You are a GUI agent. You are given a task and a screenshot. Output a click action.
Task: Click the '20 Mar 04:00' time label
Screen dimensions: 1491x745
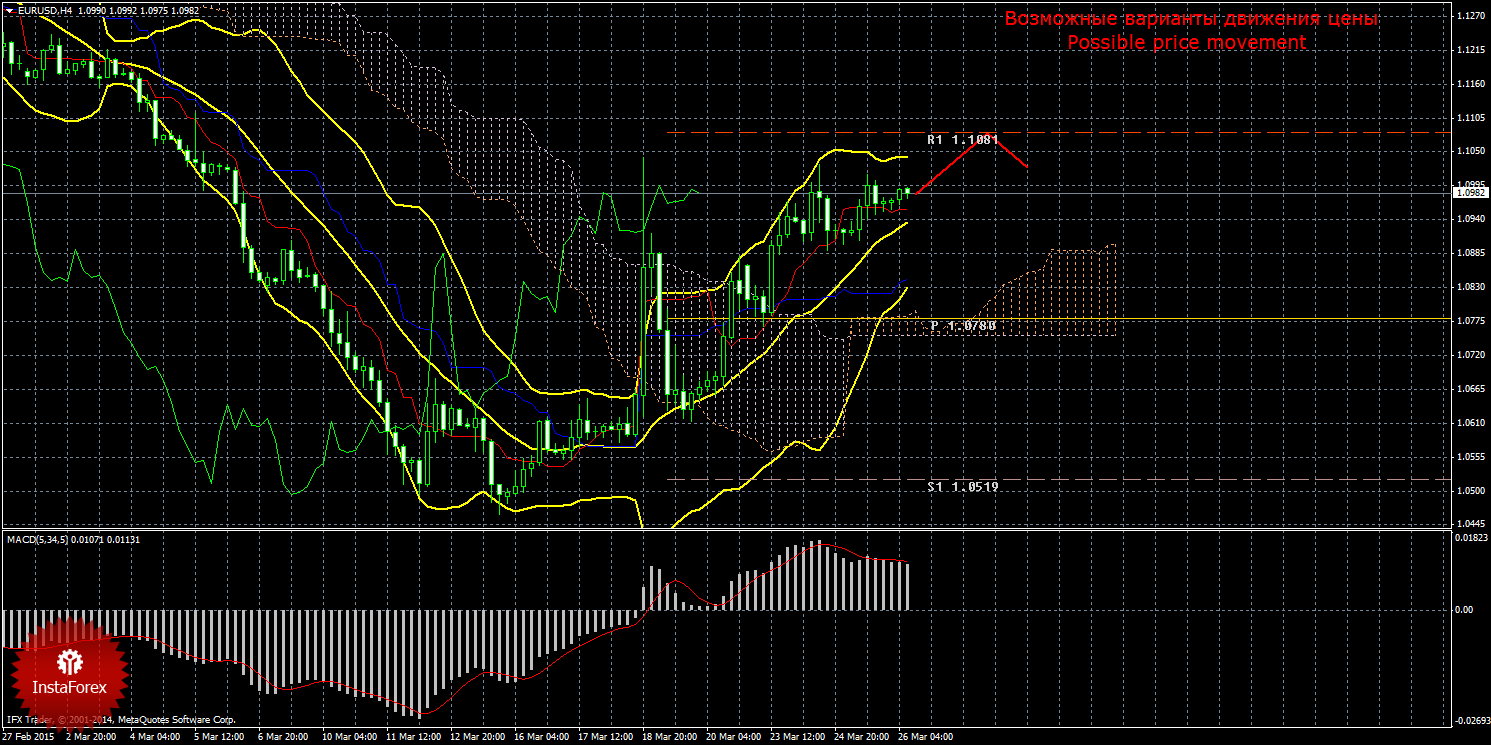(x=733, y=737)
